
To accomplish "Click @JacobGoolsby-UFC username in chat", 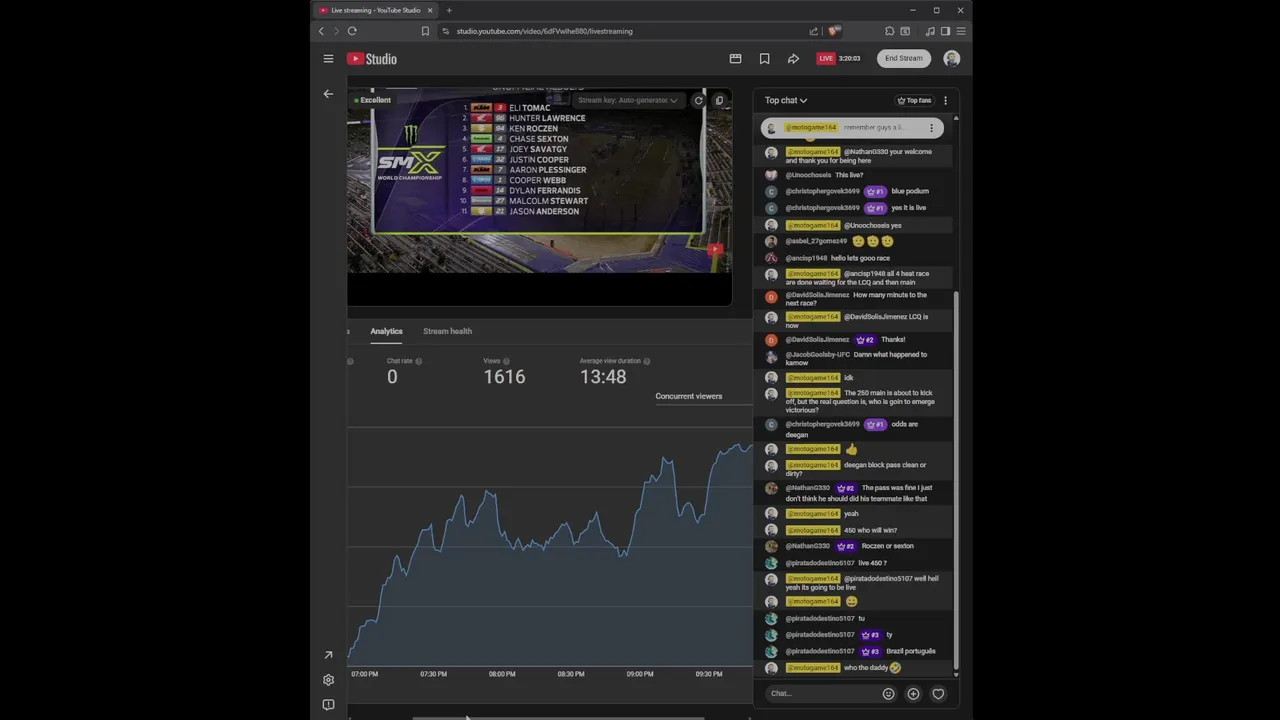I will [818, 354].
